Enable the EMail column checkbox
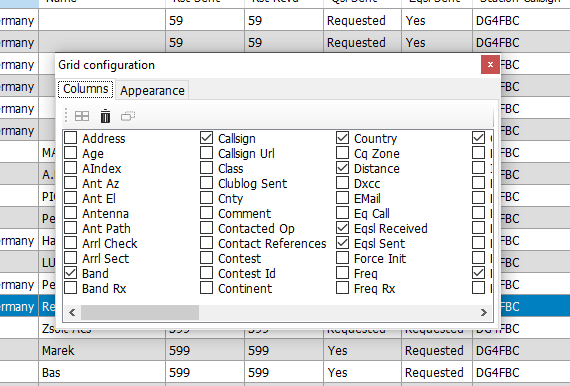 pyautogui.click(x=342, y=198)
